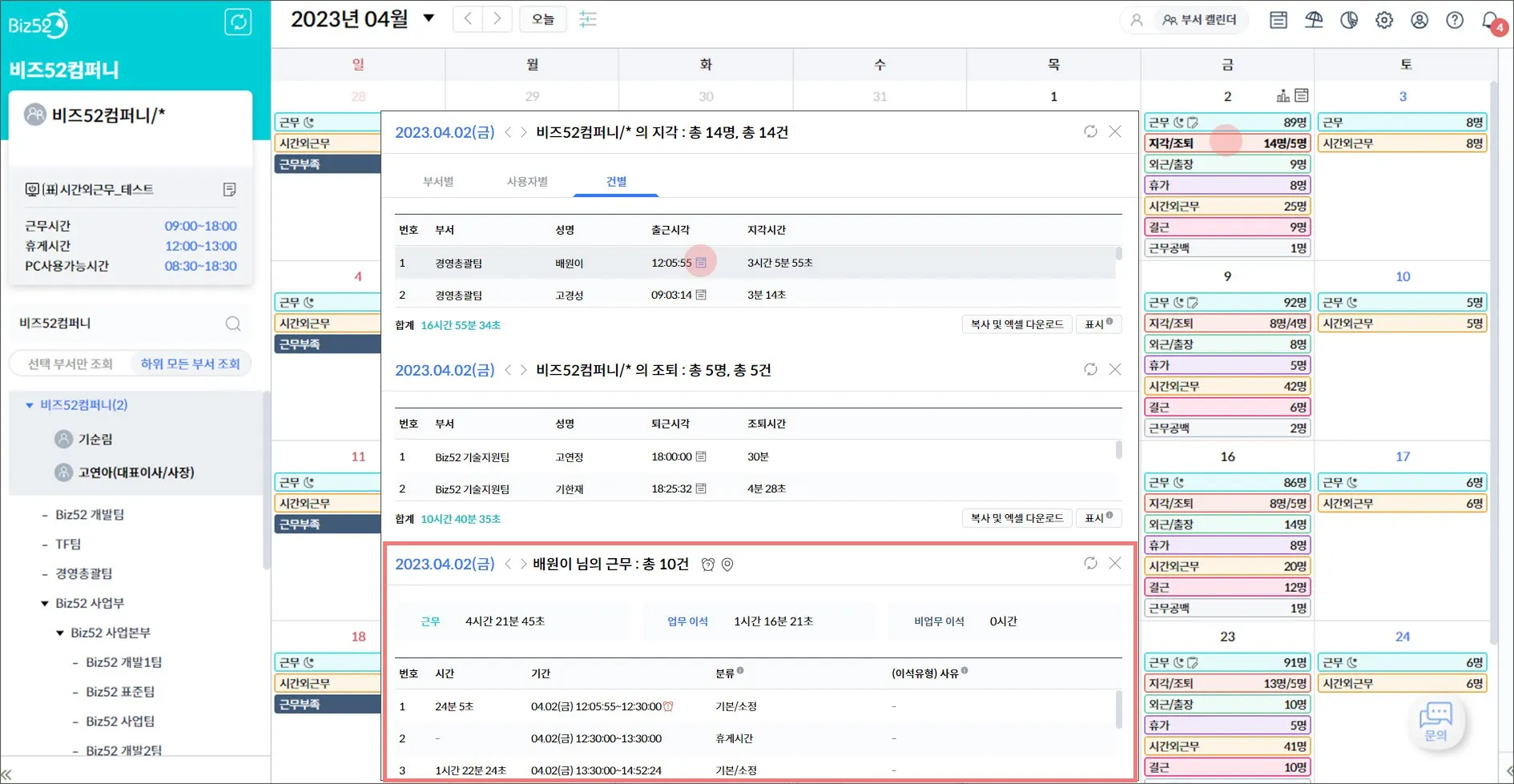Switch to the 사용자별 tab
This screenshot has width=1514, height=784.
(x=527, y=182)
